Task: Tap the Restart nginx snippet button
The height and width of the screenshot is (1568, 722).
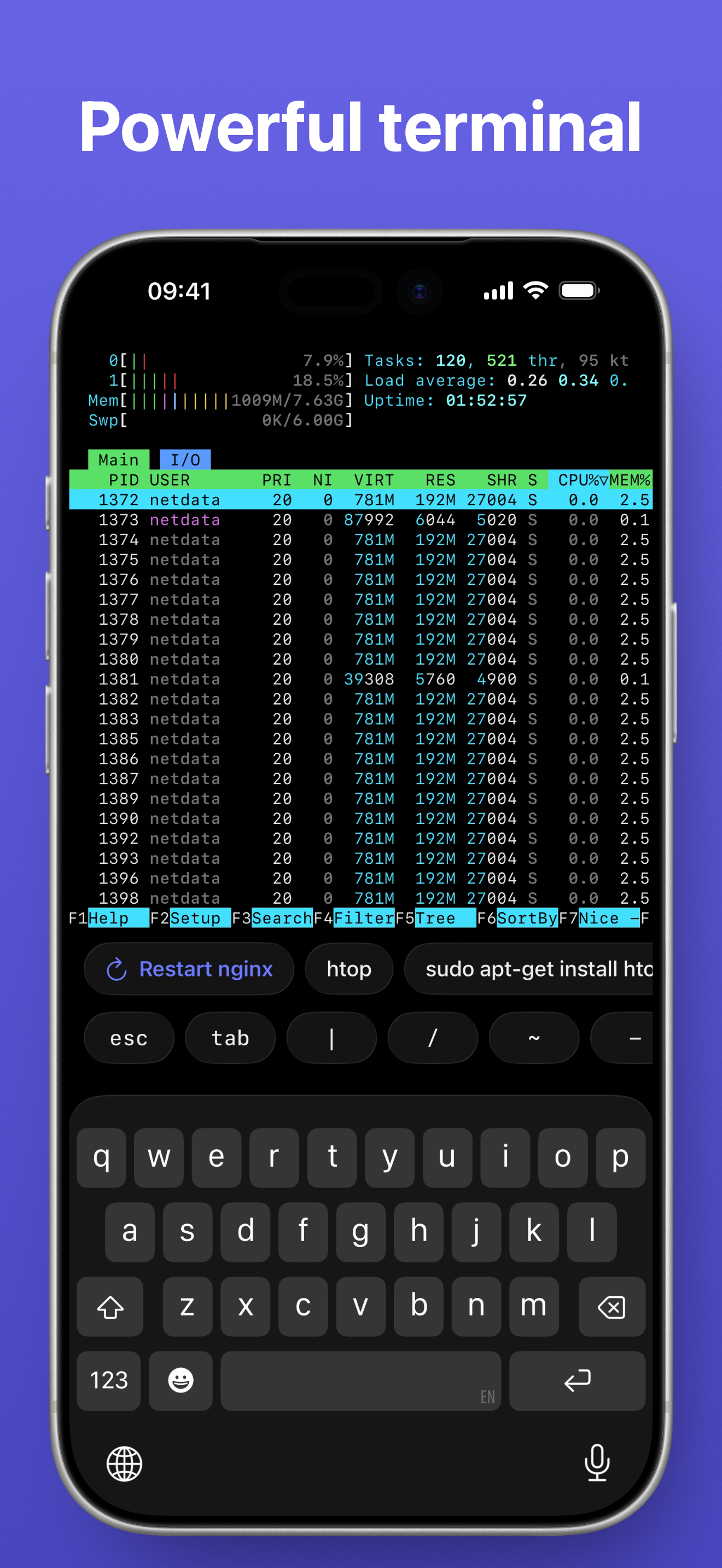Action: 189,968
